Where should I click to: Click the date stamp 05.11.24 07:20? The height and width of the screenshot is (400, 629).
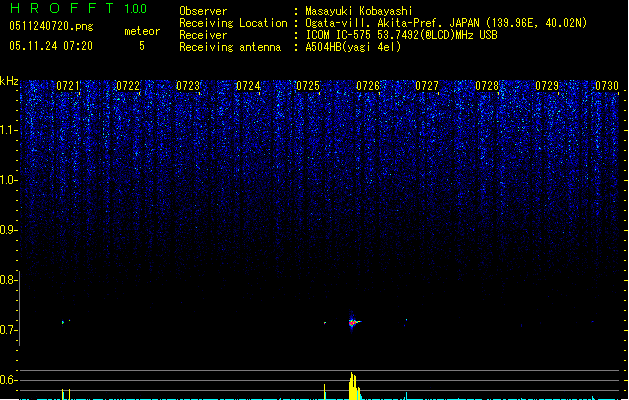click(51, 46)
